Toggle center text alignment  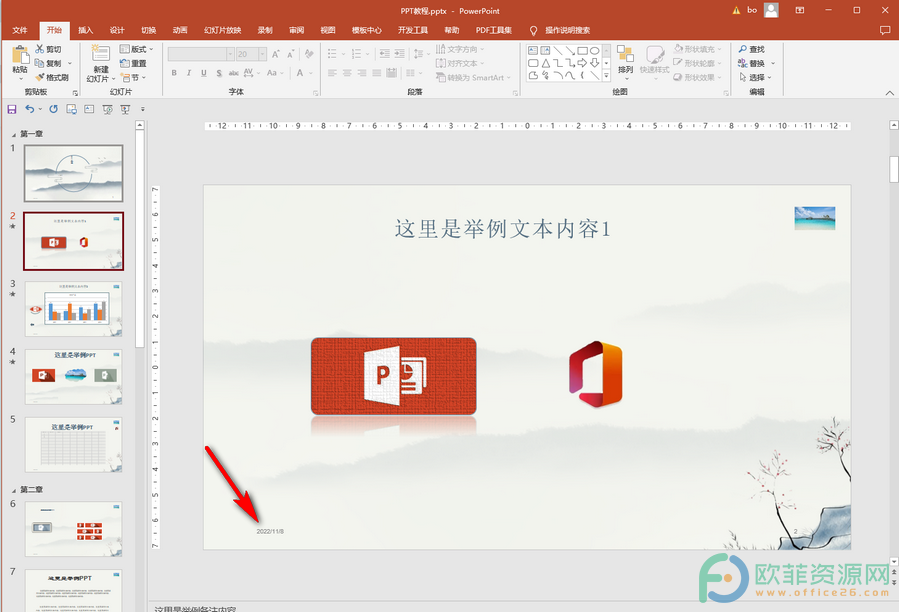tap(347, 73)
